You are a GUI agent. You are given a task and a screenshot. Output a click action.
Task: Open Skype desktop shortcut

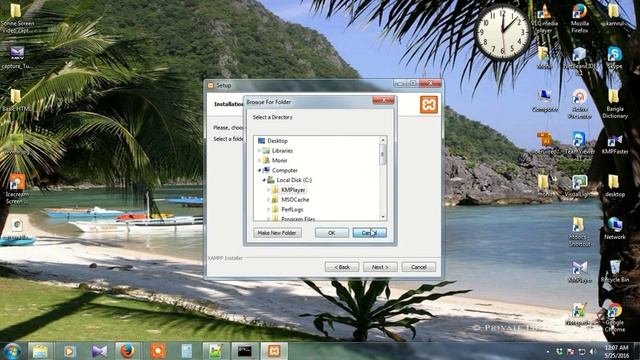[x=615, y=58]
